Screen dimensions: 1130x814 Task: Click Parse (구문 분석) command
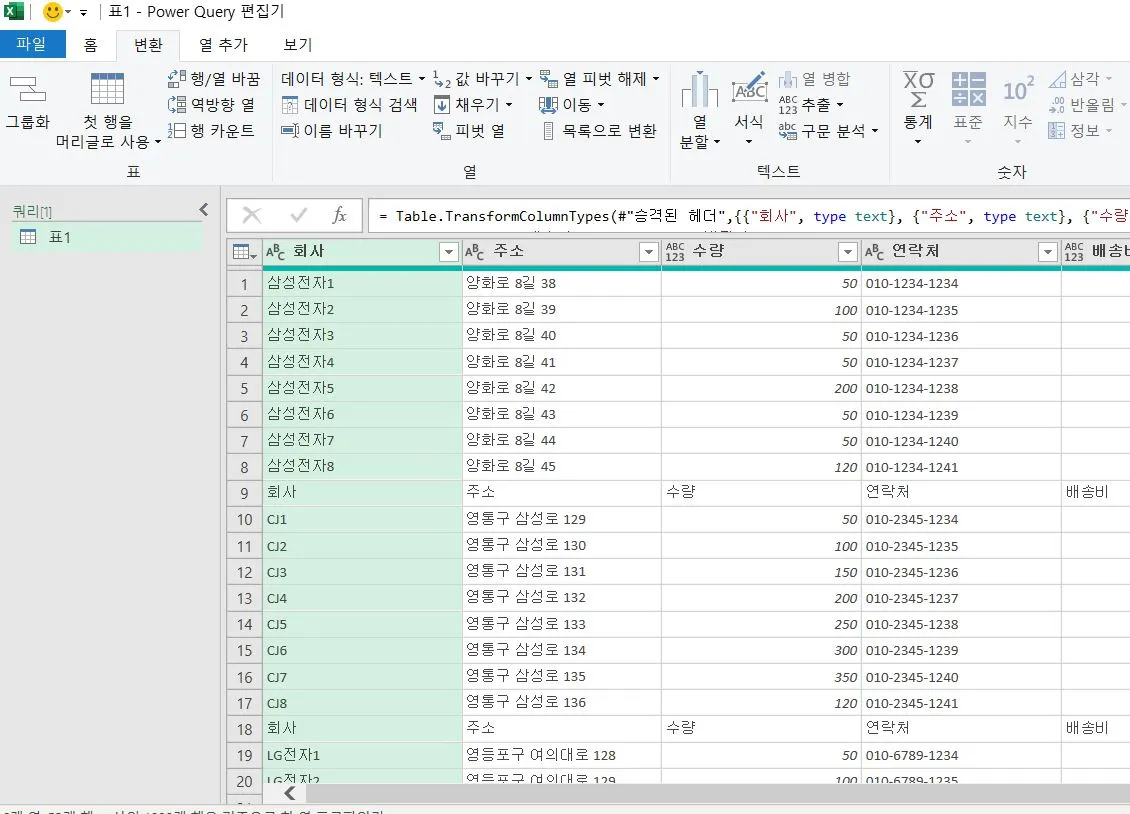pyautogui.click(x=828, y=130)
